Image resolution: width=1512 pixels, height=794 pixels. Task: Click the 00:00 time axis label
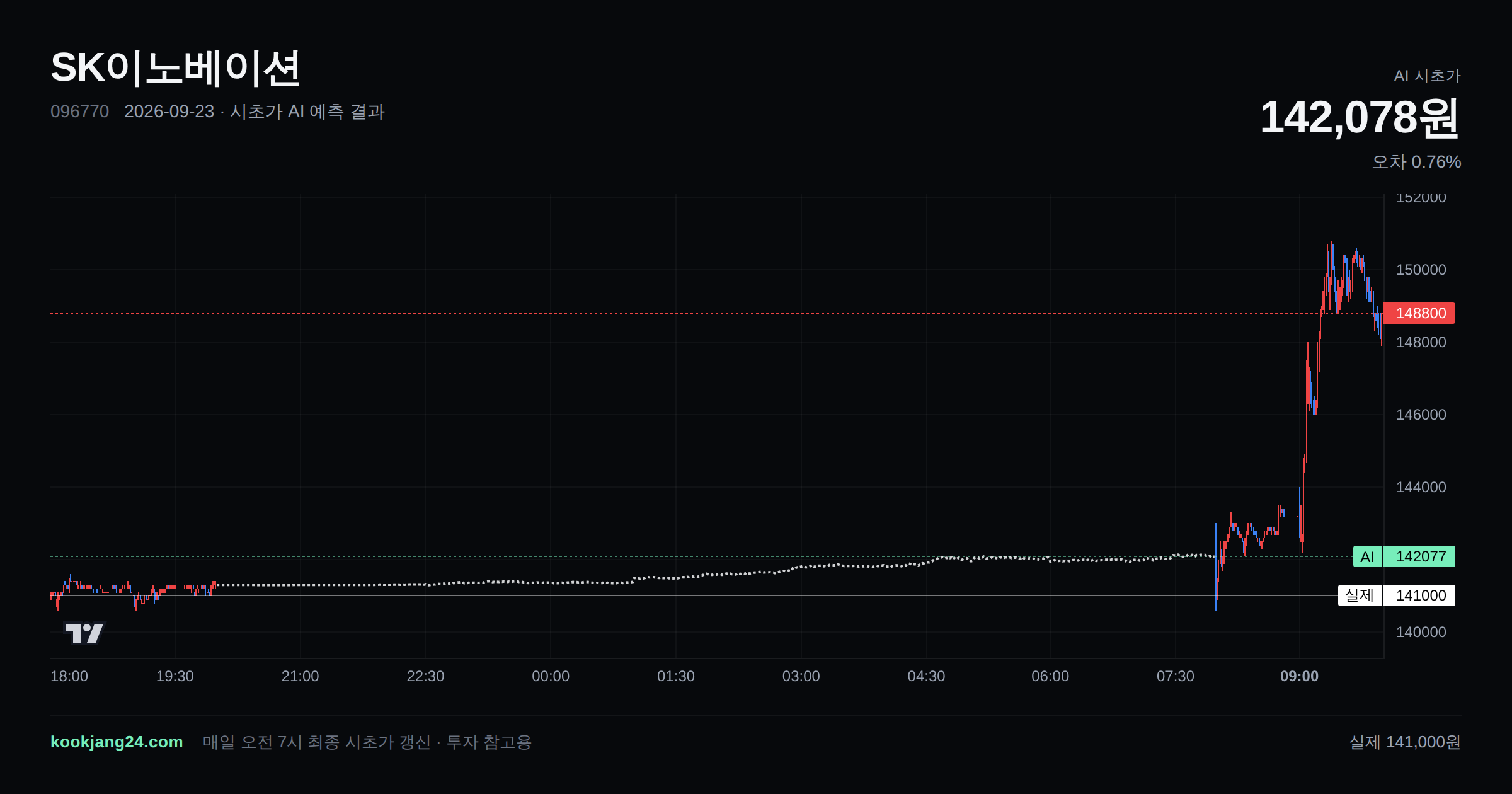point(551,676)
